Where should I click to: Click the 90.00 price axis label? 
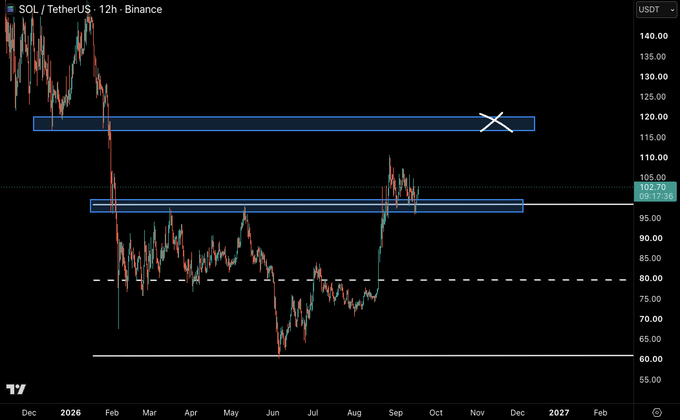651,238
